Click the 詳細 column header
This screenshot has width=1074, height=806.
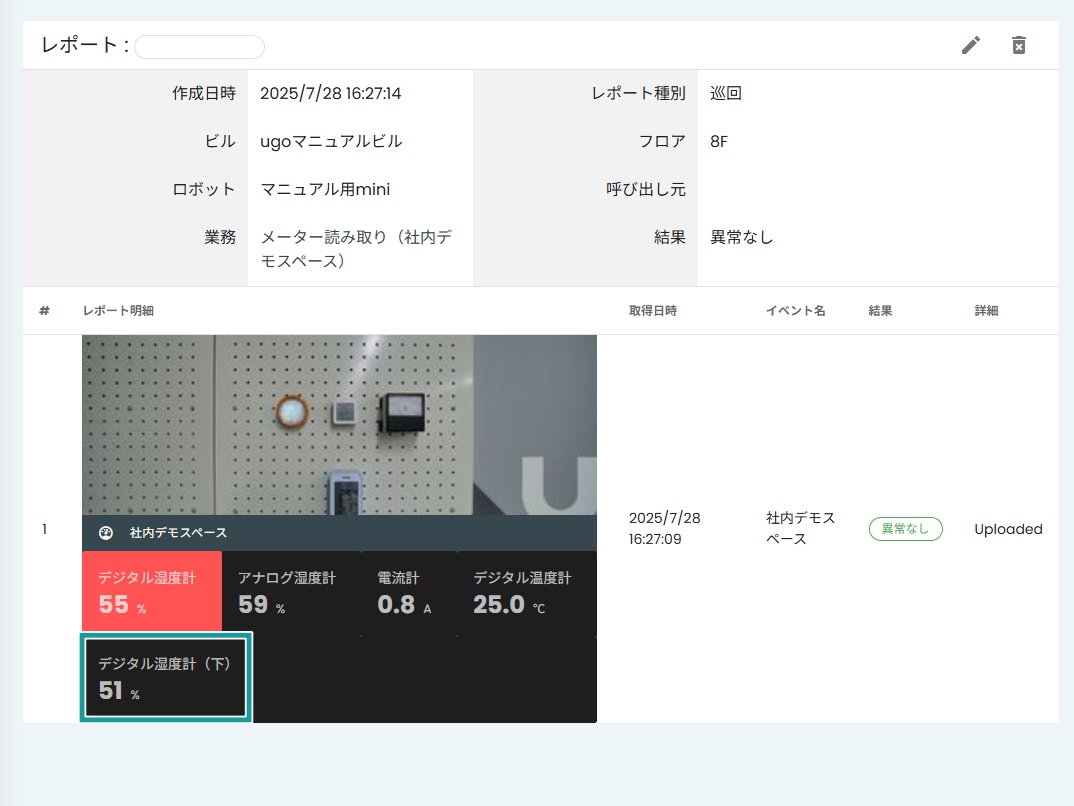click(986, 310)
